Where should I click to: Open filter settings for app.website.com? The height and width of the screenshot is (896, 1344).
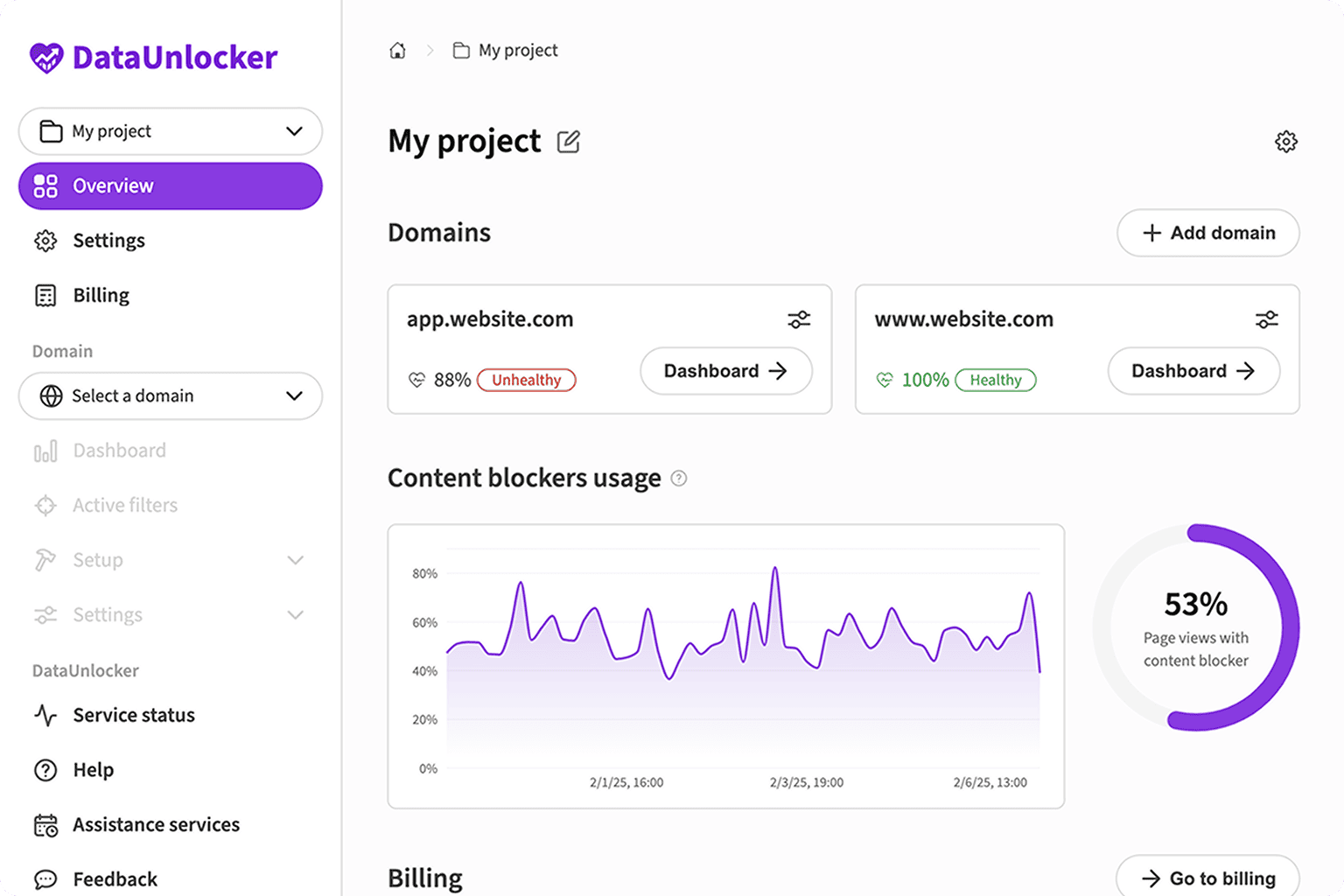[799, 318]
